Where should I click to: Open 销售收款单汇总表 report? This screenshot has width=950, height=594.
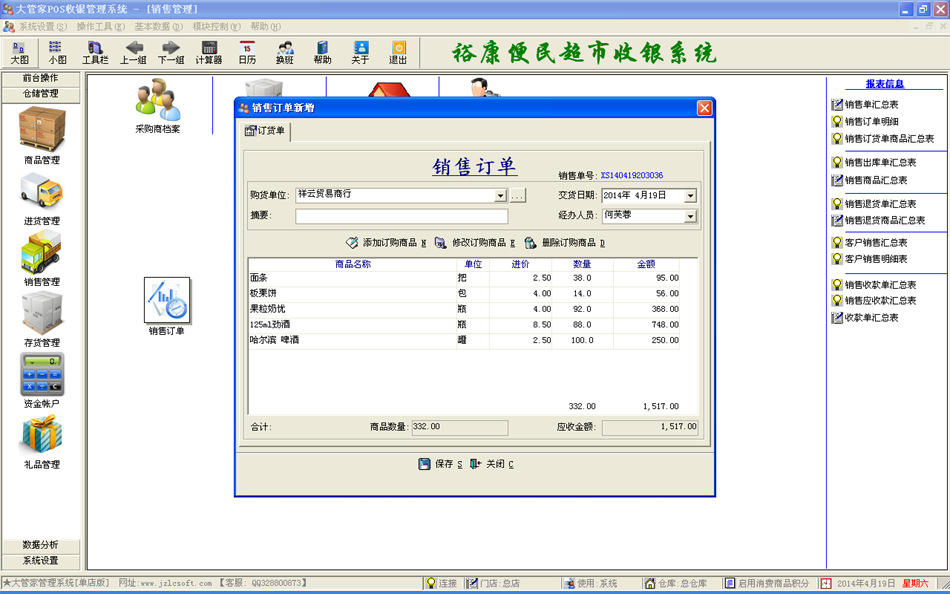[874, 285]
